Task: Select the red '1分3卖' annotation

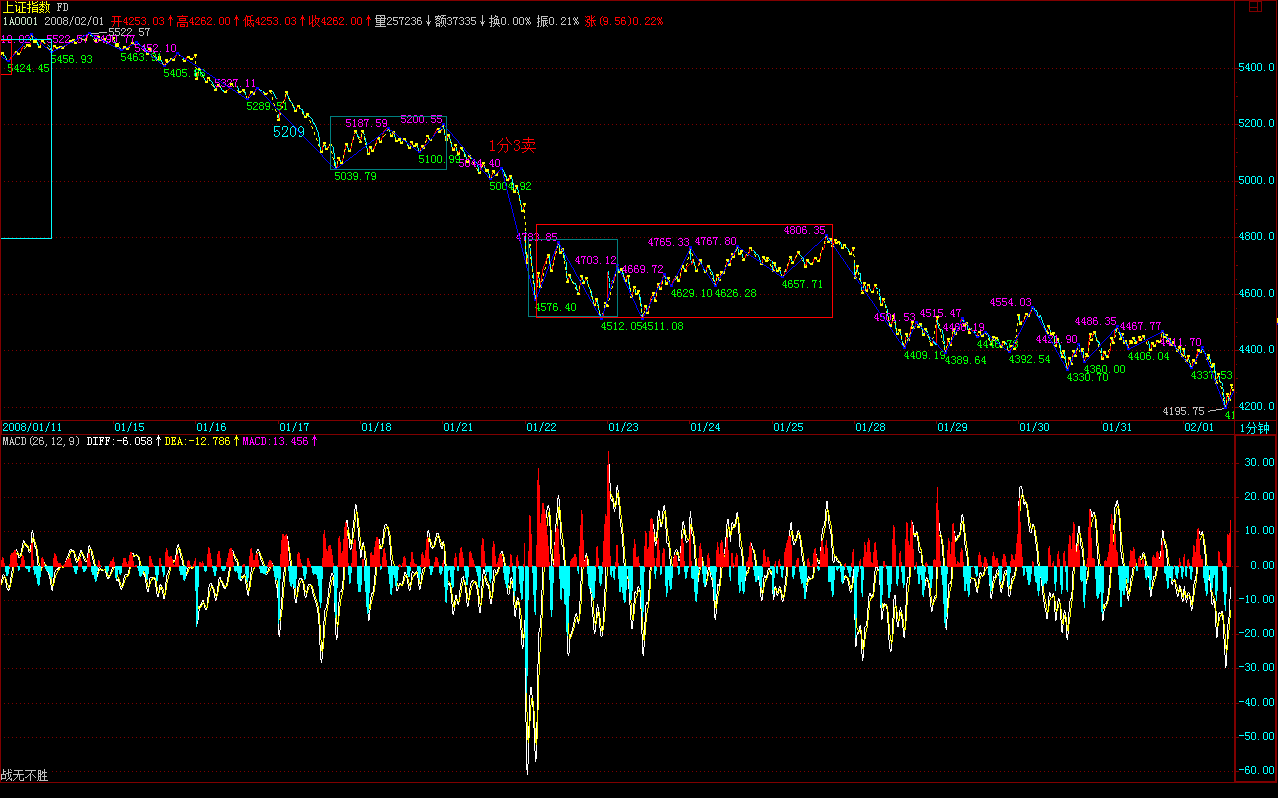Action: pyautogui.click(x=512, y=146)
